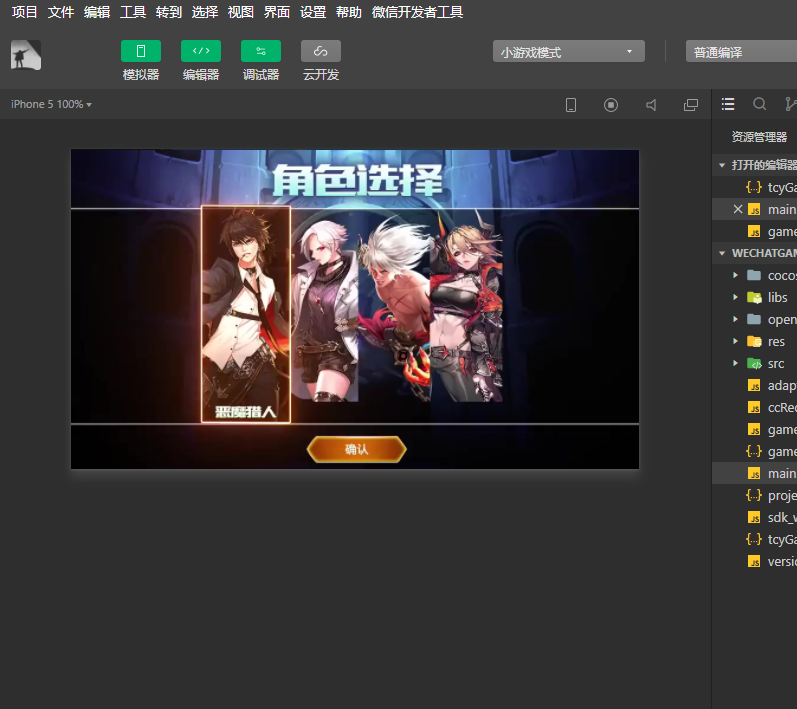Open the 普通编译 compile dropdown
The width and height of the screenshot is (797, 709).
click(741, 52)
